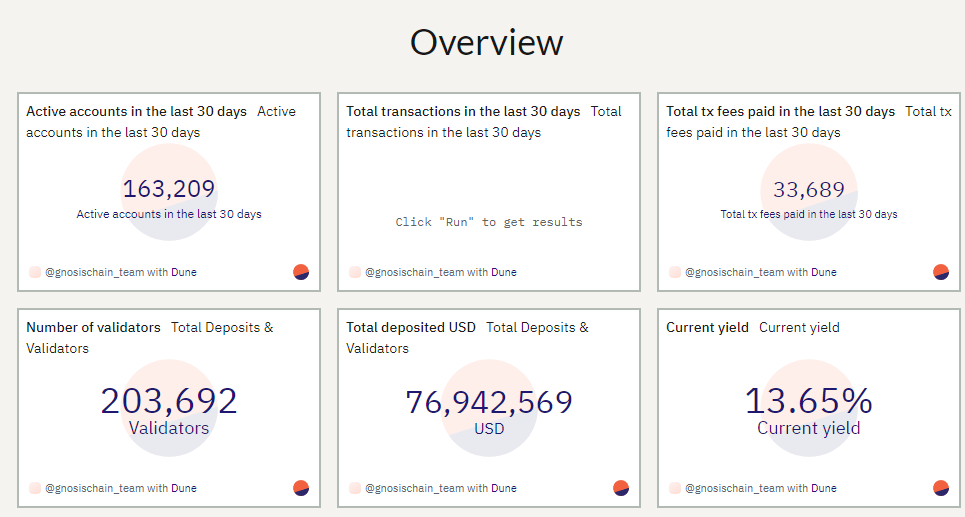The height and width of the screenshot is (517, 965).
Task: Open @gnosischain_team link in Total transactions card
Action: tap(414, 272)
